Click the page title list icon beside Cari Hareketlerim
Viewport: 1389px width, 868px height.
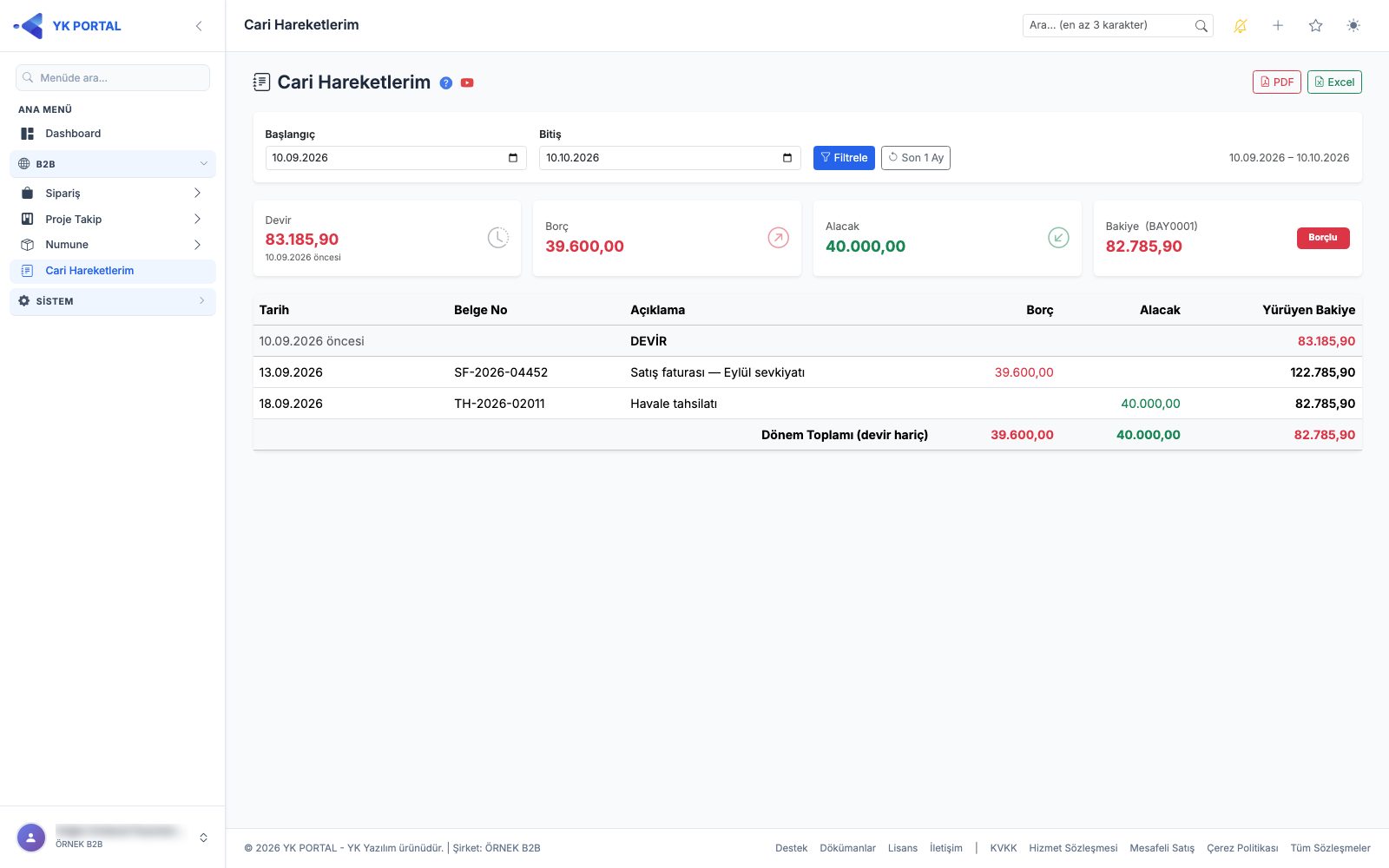coord(261,82)
